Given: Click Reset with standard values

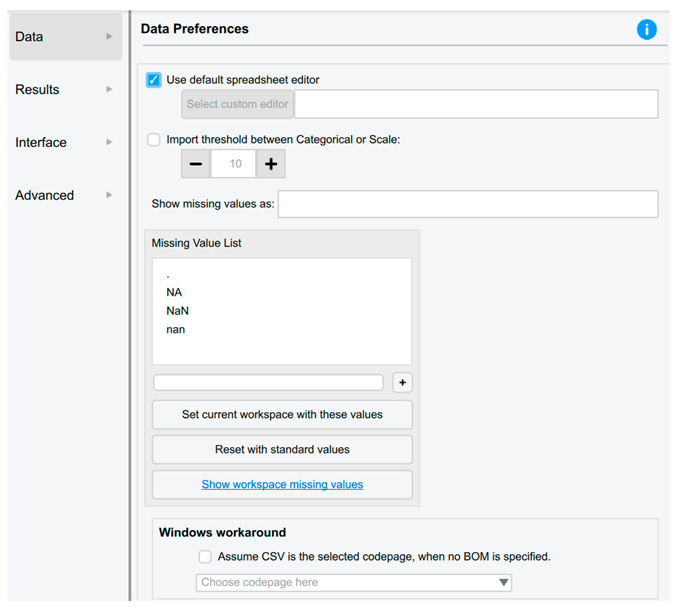Looking at the screenshot, I should (282, 449).
